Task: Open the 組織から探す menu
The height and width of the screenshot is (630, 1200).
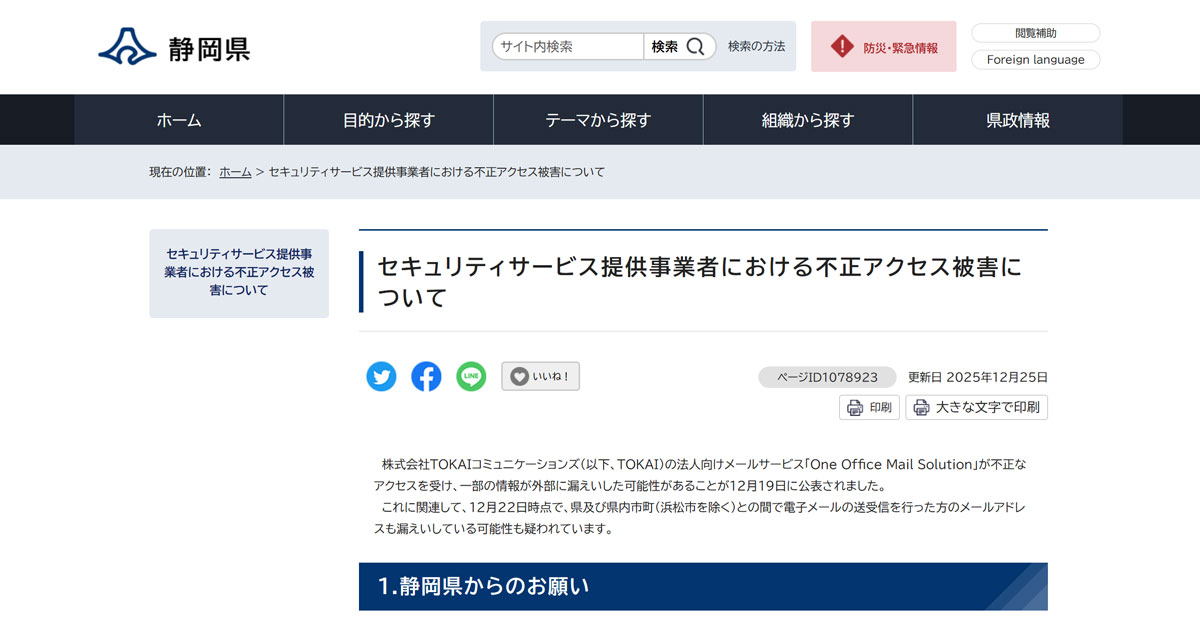Action: (x=807, y=119)
